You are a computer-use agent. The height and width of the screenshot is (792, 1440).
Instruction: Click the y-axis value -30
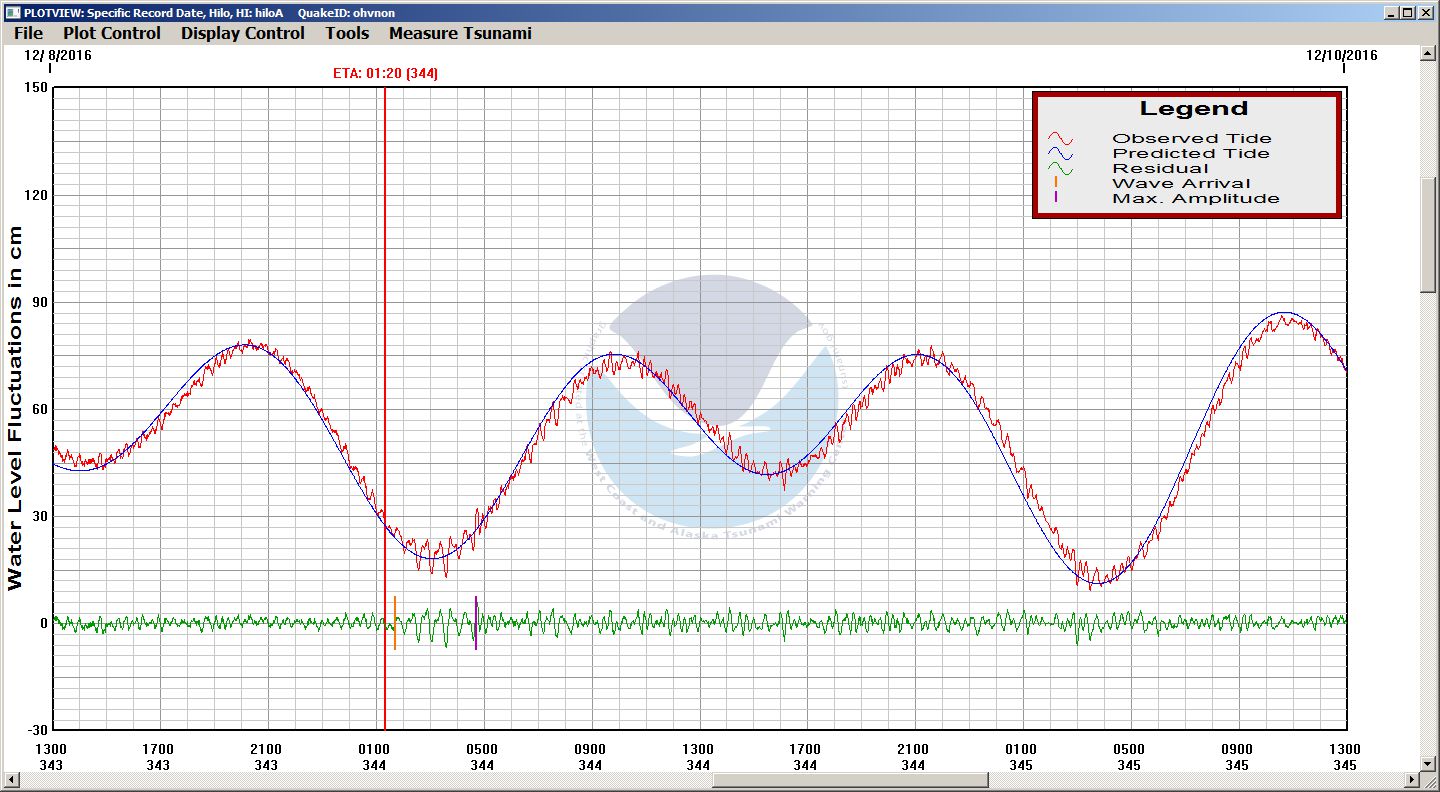click(37, 730)
